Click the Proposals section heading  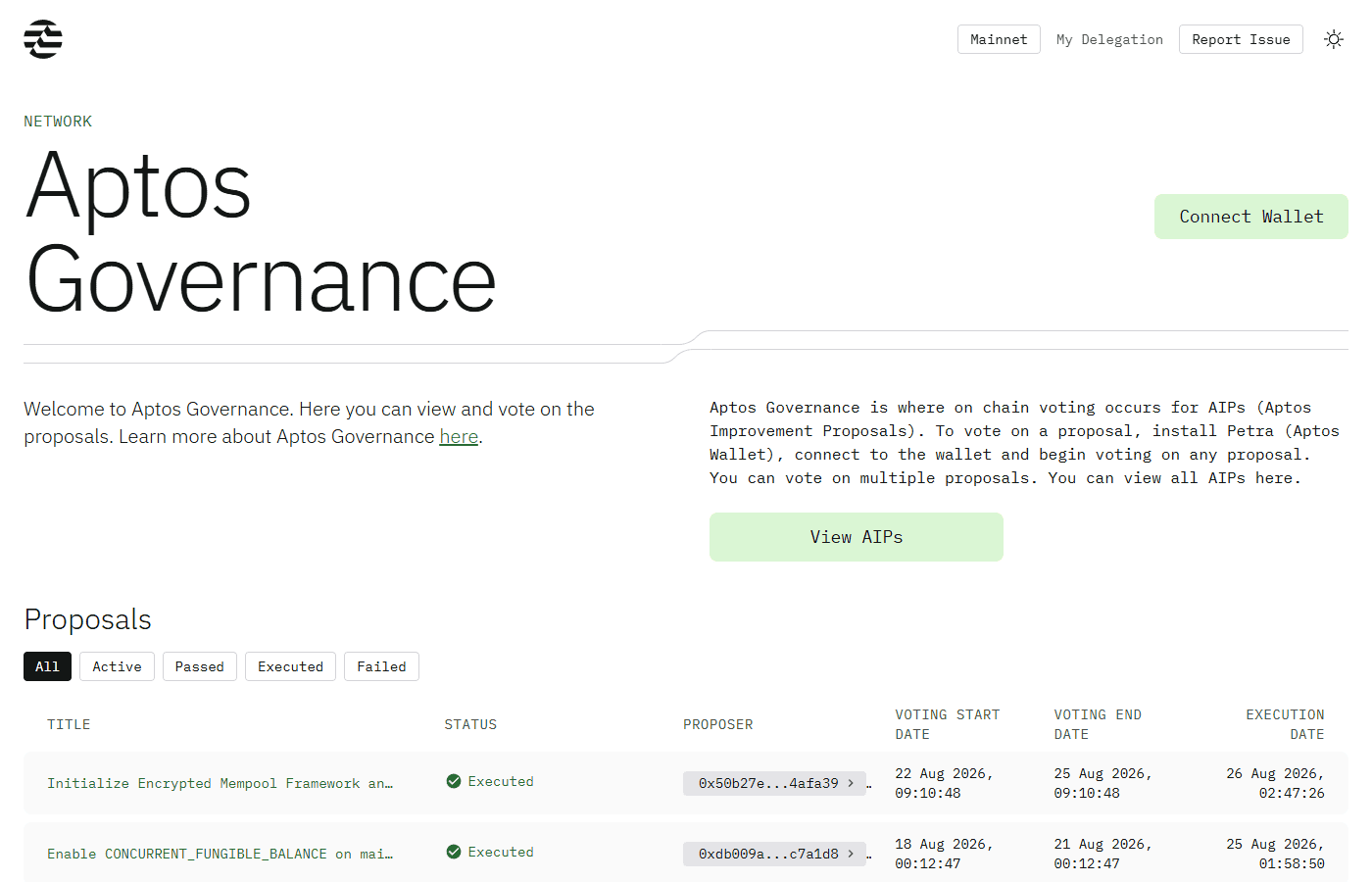click(87, 619)
